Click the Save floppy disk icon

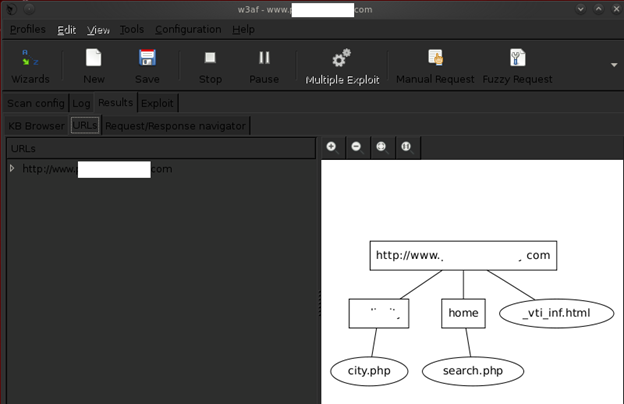tap(147, 66)
